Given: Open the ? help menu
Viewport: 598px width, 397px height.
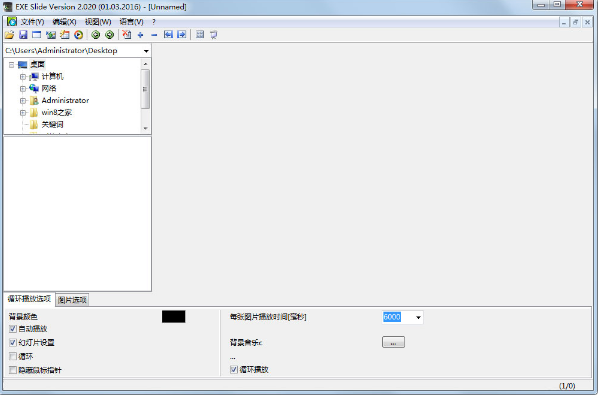Looking at the screenshot, I should click(x=154, y=22).
